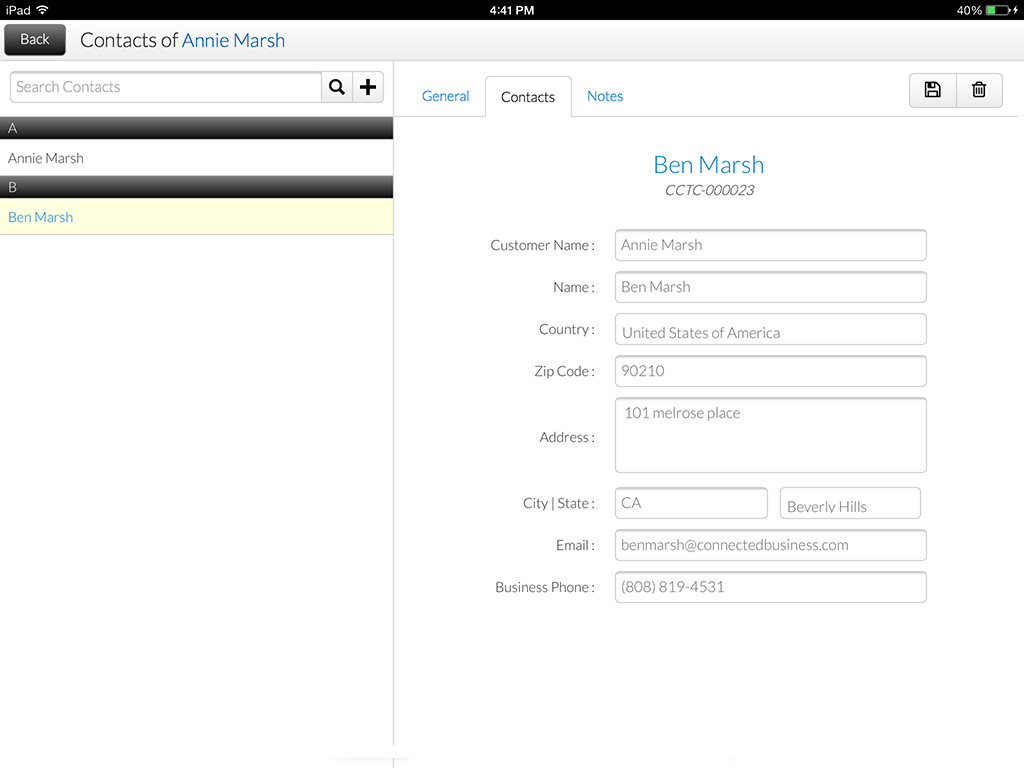Open the Notes tab
This screenshot has width=1024, height=768.
click(x=605, y=96)
